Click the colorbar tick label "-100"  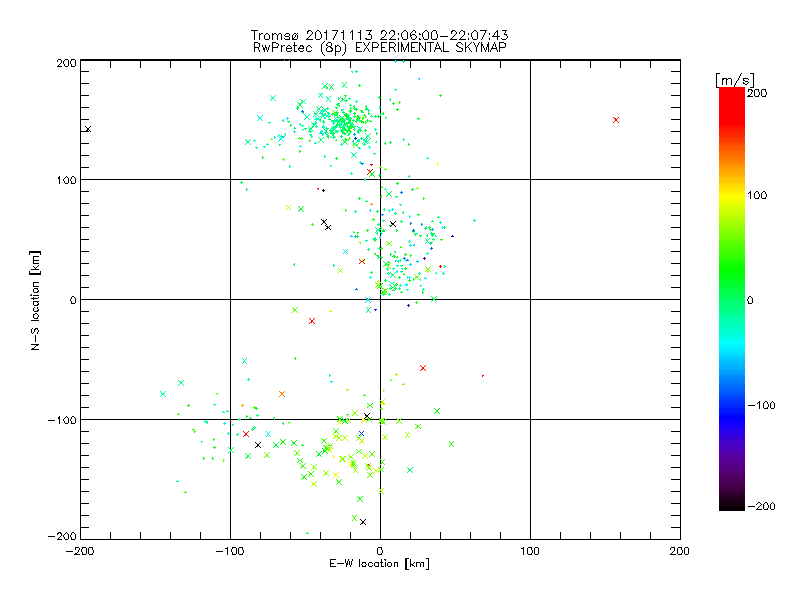(761, 405)
